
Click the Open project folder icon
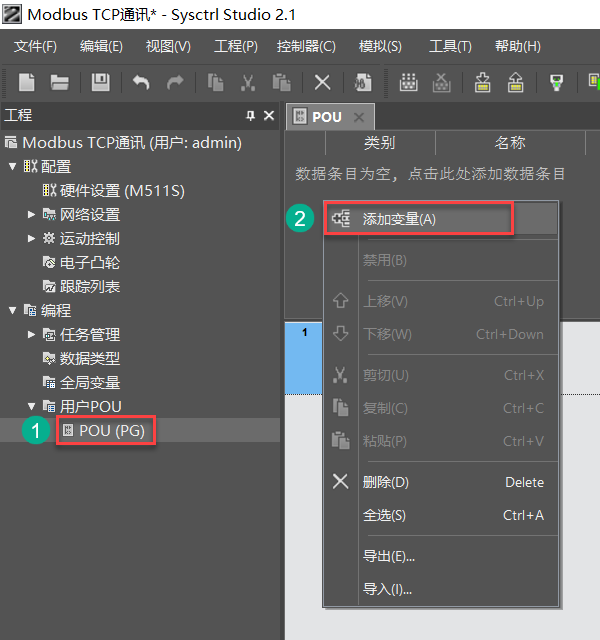60,82
